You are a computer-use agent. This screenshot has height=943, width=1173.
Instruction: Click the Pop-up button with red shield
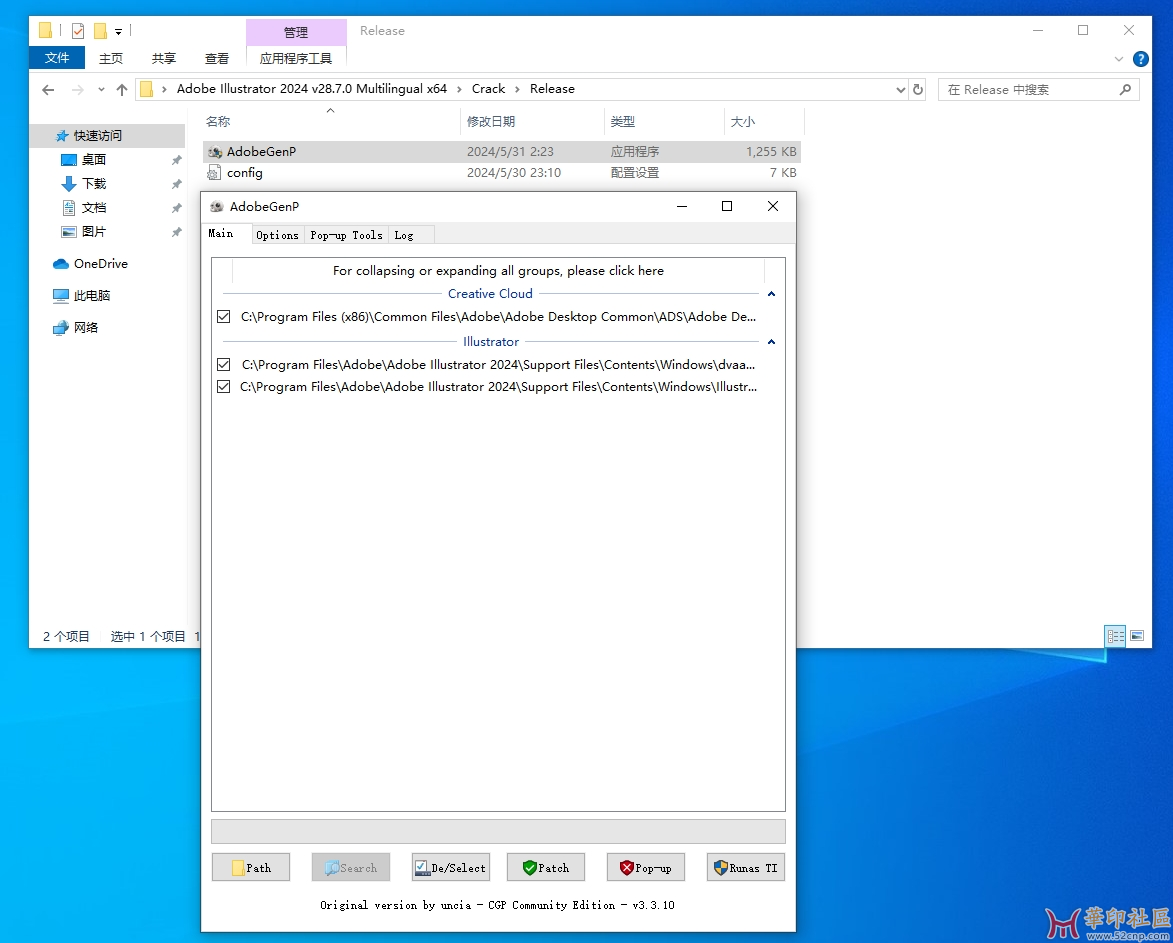pyautogui.click(x=646, y=867)
